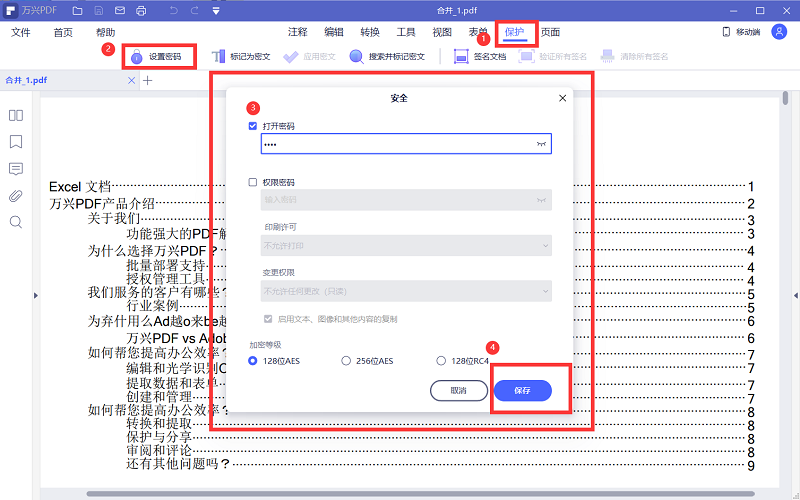Click the user account avatar
Screen dimensions: 800x500
[779, 32]
